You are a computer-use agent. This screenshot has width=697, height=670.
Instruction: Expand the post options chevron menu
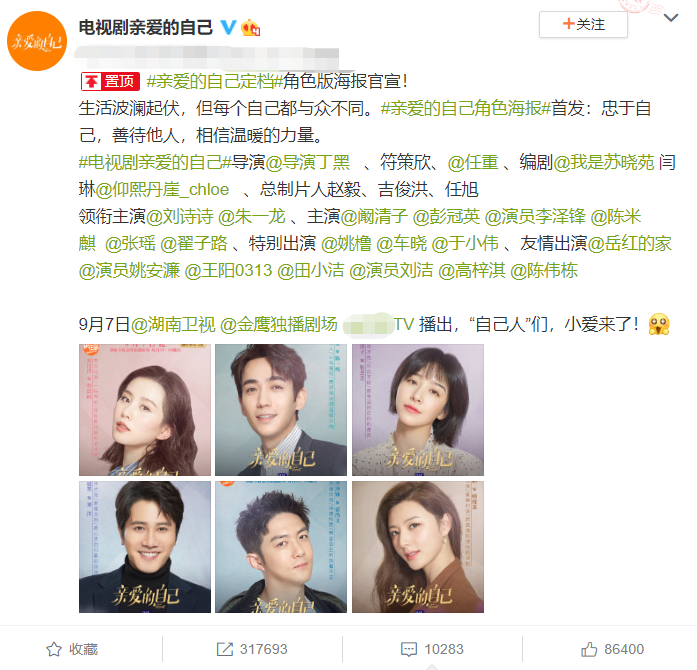671,18
